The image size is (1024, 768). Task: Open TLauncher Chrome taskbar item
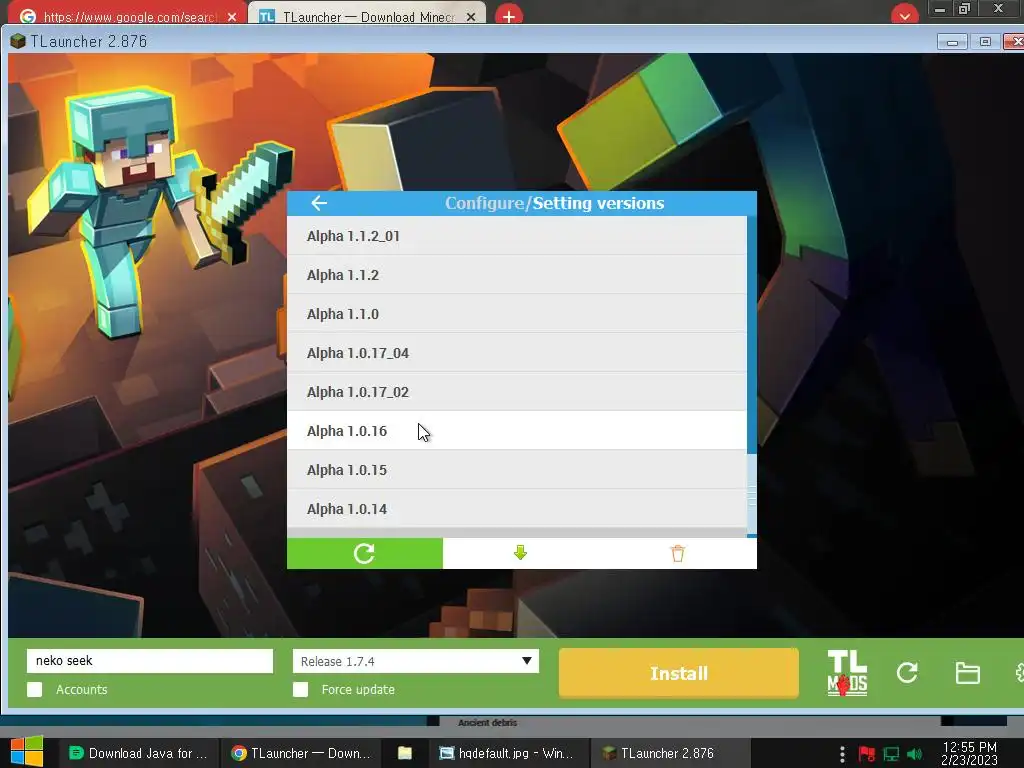click(301, 753)
